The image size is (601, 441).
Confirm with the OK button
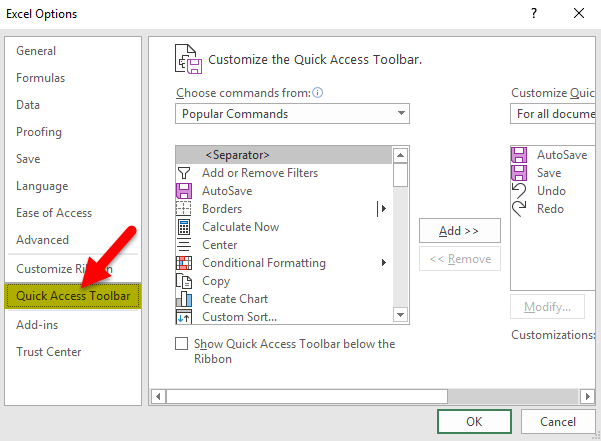pyautogui.click(x=474, y=421)
